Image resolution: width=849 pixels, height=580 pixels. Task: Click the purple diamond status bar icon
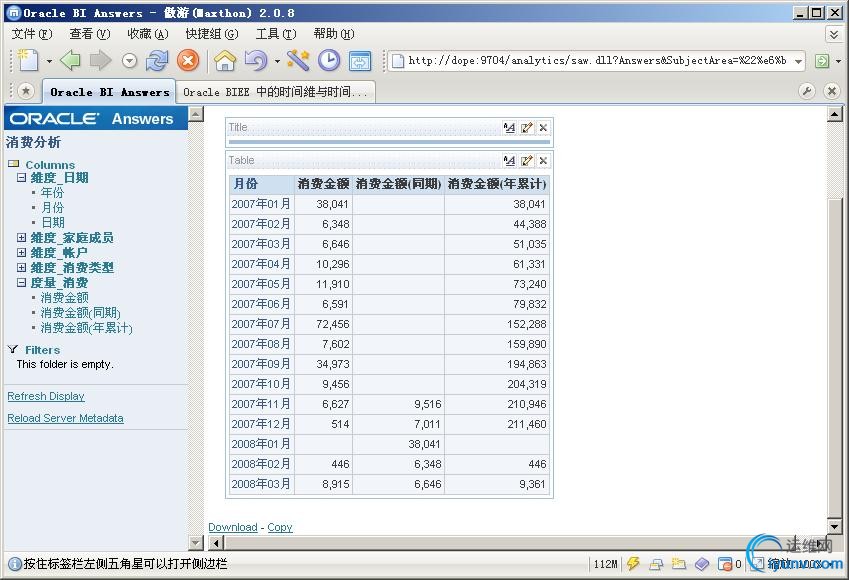pyautogui.click(x=702, y=564)
